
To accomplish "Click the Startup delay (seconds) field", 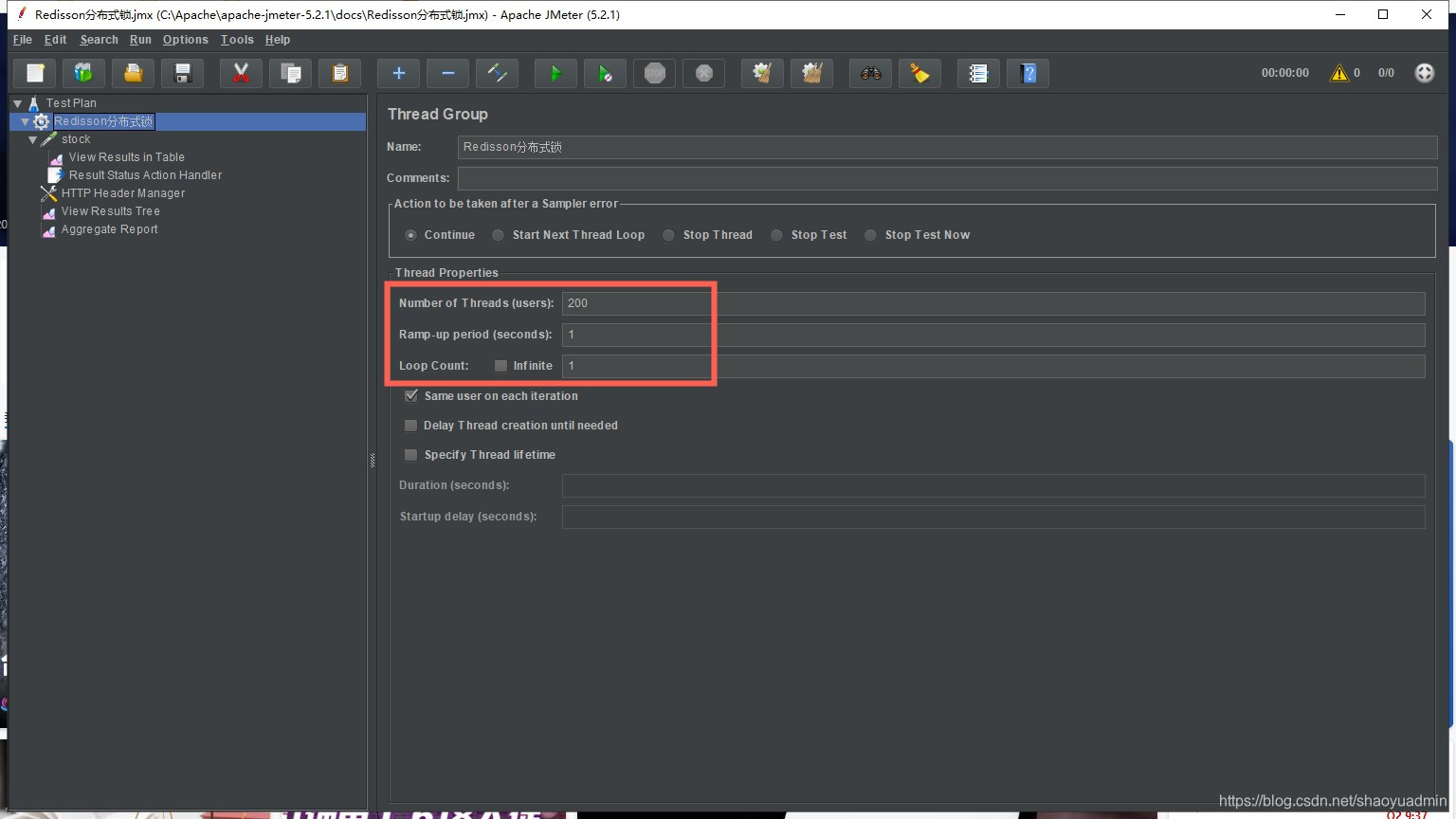I will point(993,517).
